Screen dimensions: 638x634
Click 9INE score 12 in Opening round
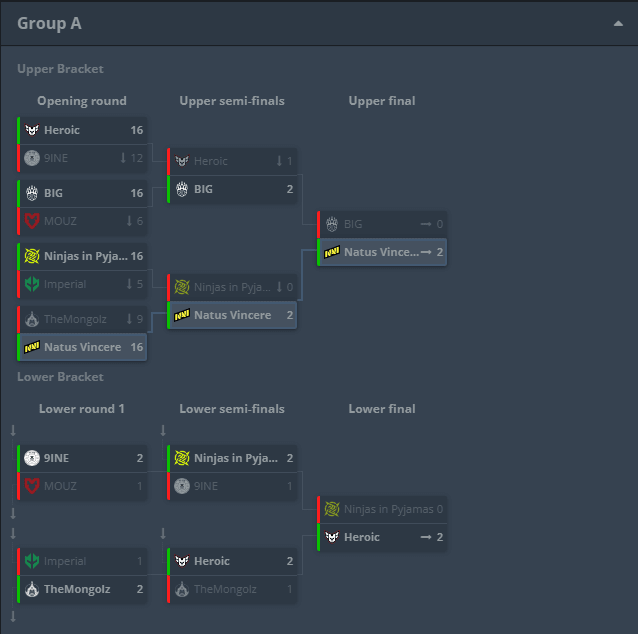tap(137, 158)
